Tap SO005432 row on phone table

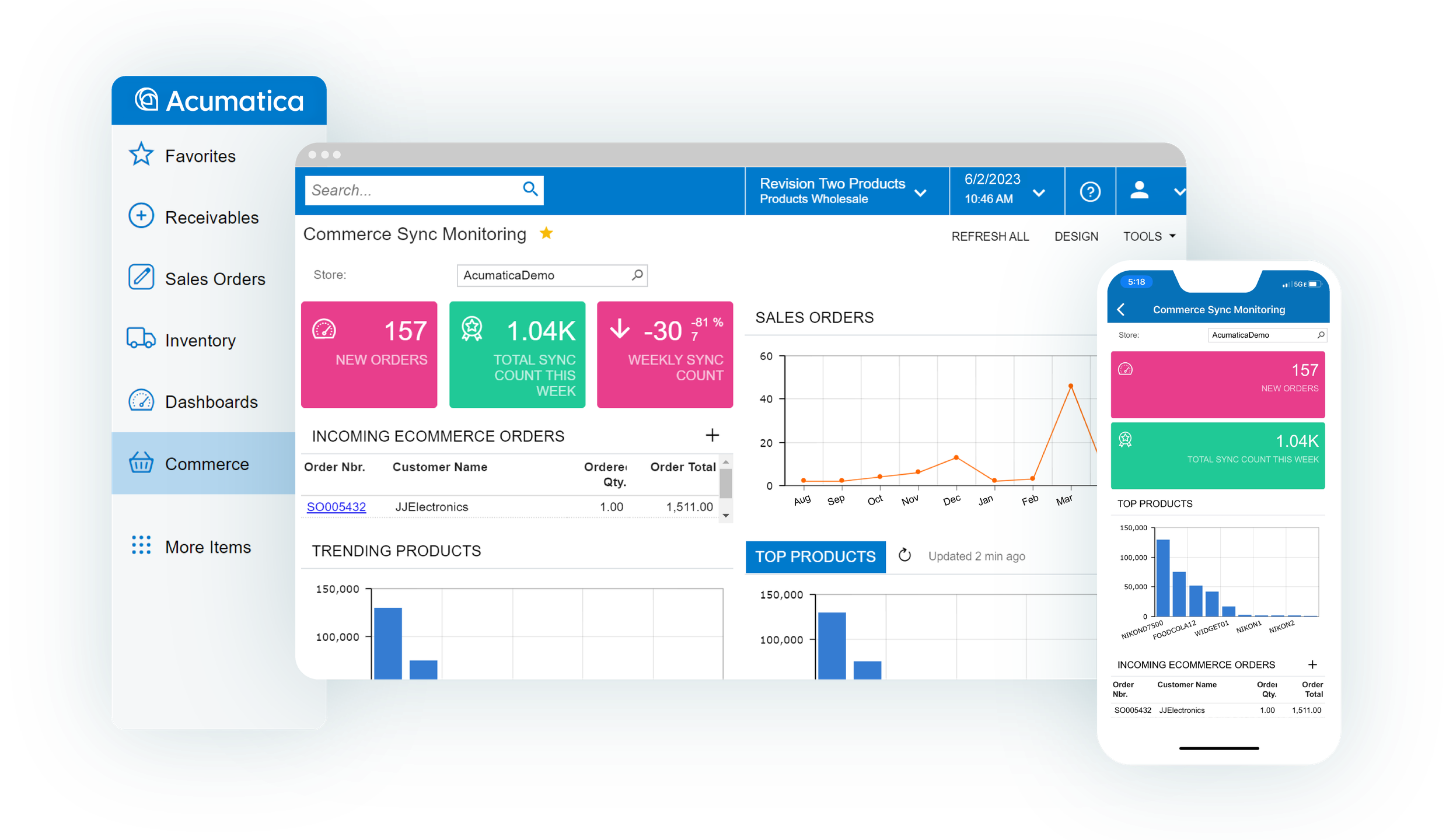pos(1218,710)
